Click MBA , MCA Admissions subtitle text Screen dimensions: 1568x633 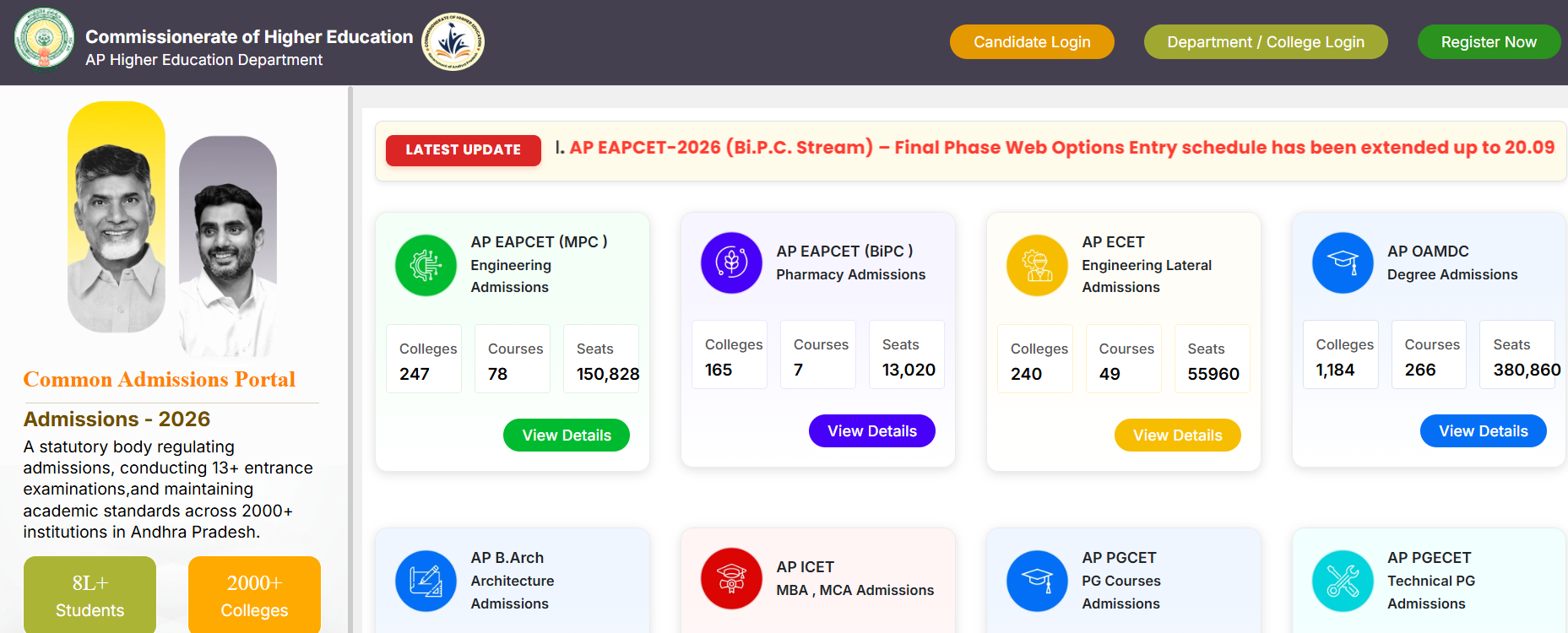855,591
